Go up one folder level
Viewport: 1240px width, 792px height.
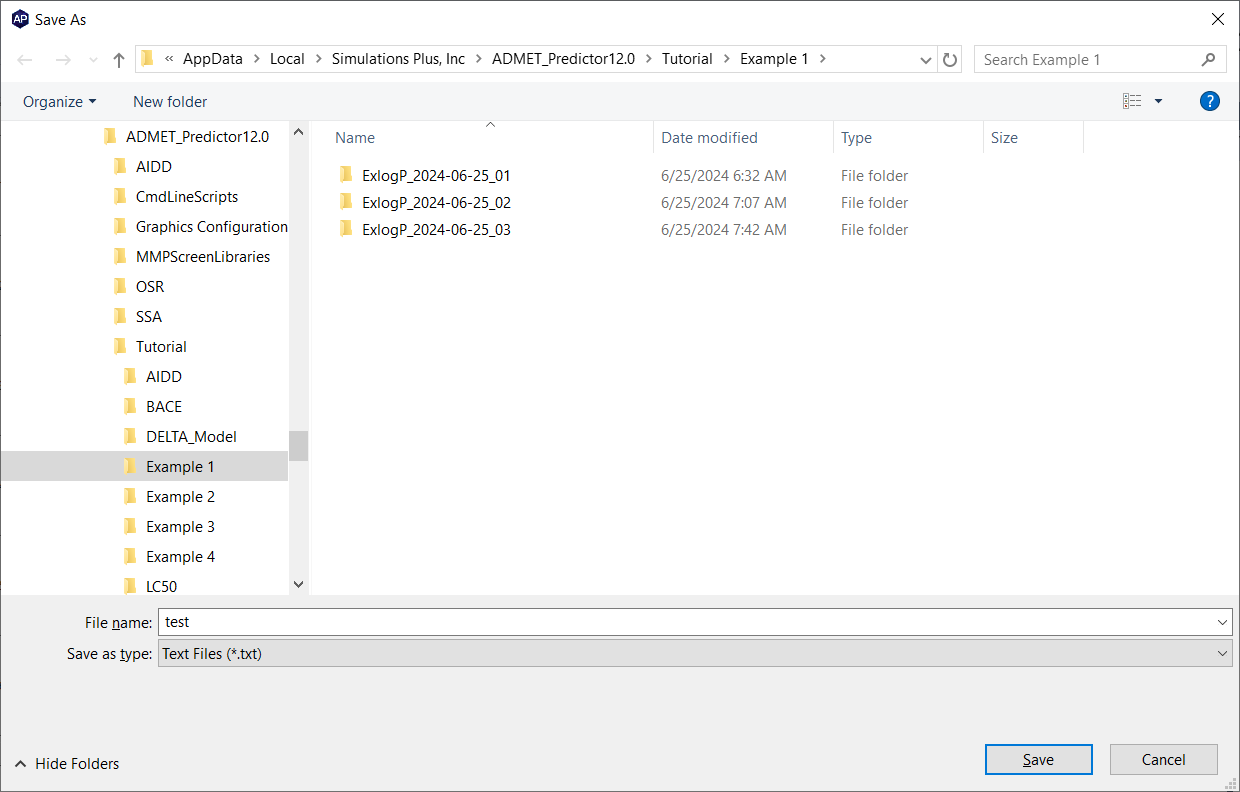point(119,60)
